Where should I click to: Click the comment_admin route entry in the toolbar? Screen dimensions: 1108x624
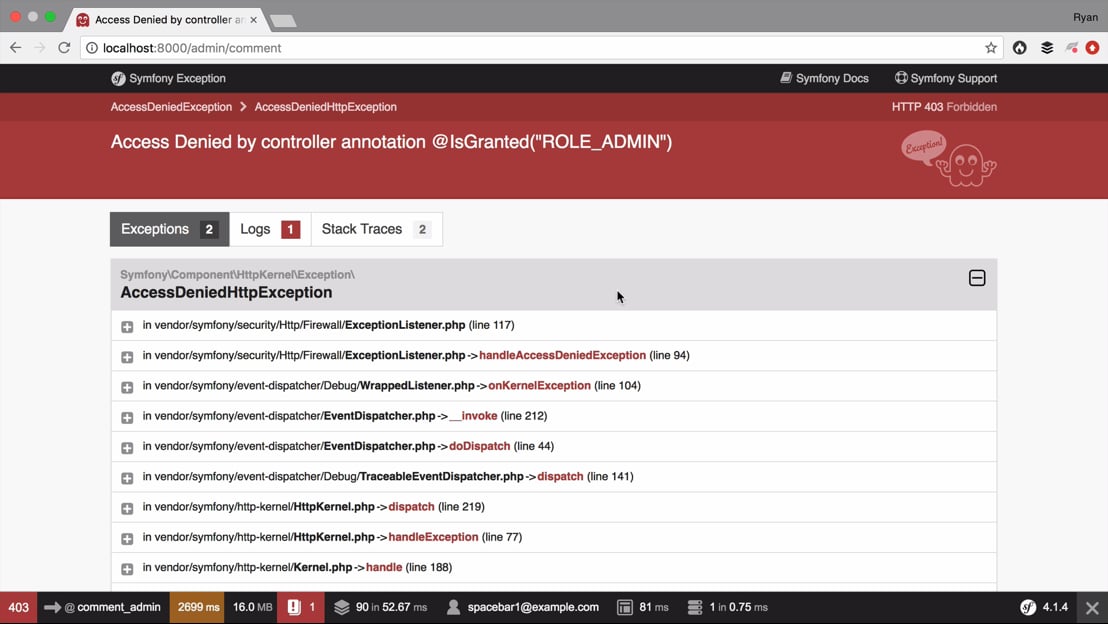(x=102, y=607)
